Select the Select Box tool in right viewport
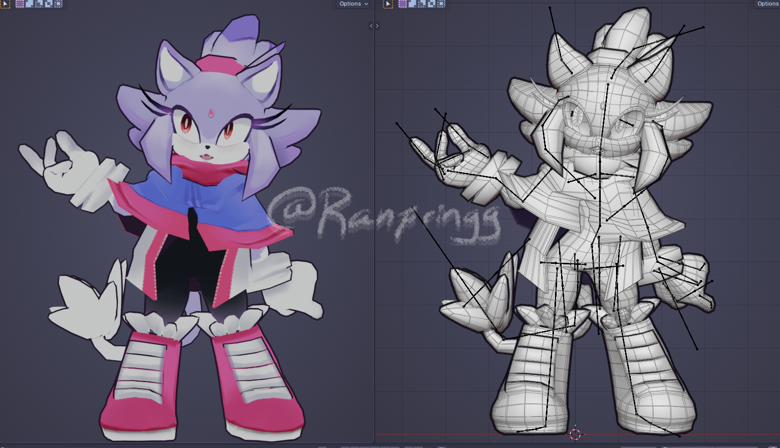Viewport: 780px width, 448px height. coord(388,4)
